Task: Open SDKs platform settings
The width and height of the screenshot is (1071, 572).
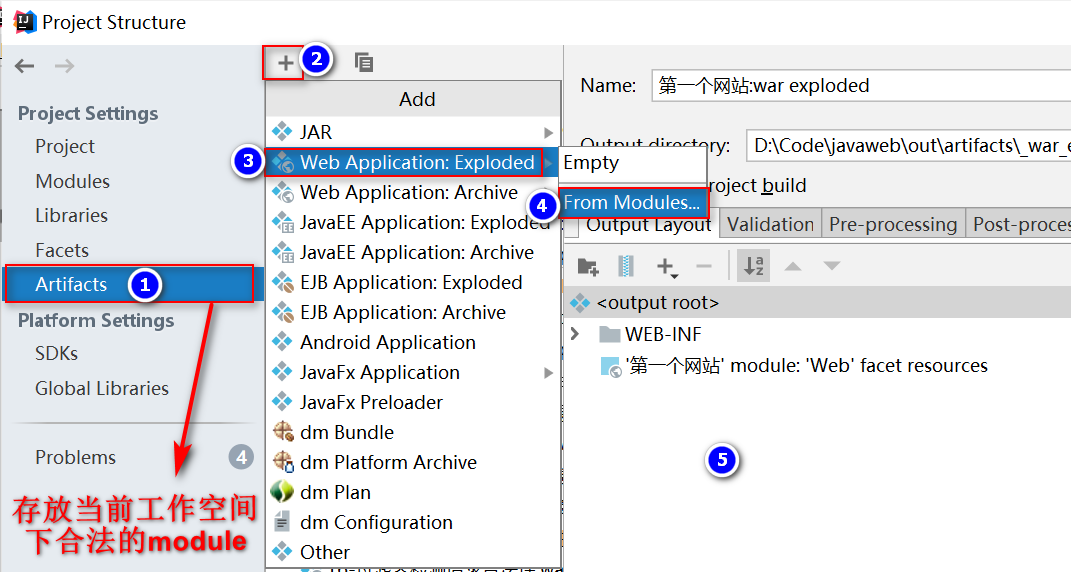Action: tap(57, 353)
